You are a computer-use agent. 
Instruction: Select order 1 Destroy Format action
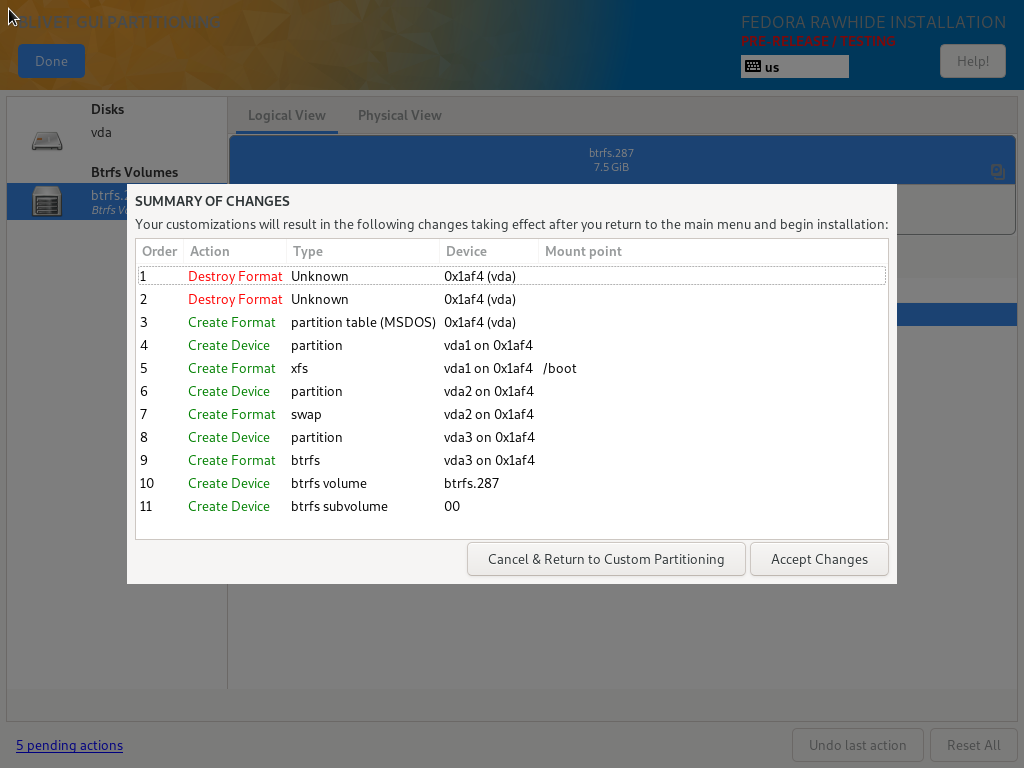click(x=512, y=276)
